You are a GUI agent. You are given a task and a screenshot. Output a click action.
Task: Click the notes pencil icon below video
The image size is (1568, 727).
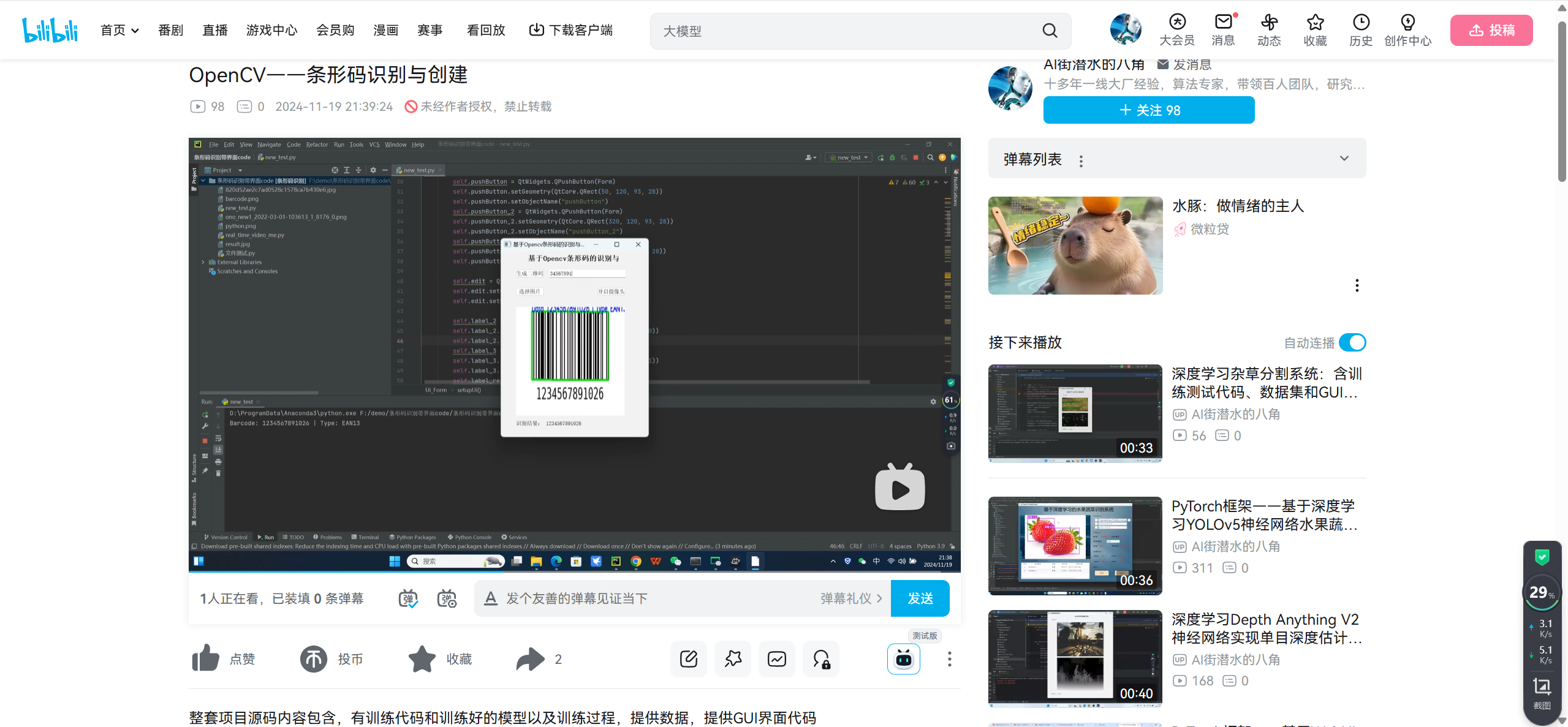(689, 659)
